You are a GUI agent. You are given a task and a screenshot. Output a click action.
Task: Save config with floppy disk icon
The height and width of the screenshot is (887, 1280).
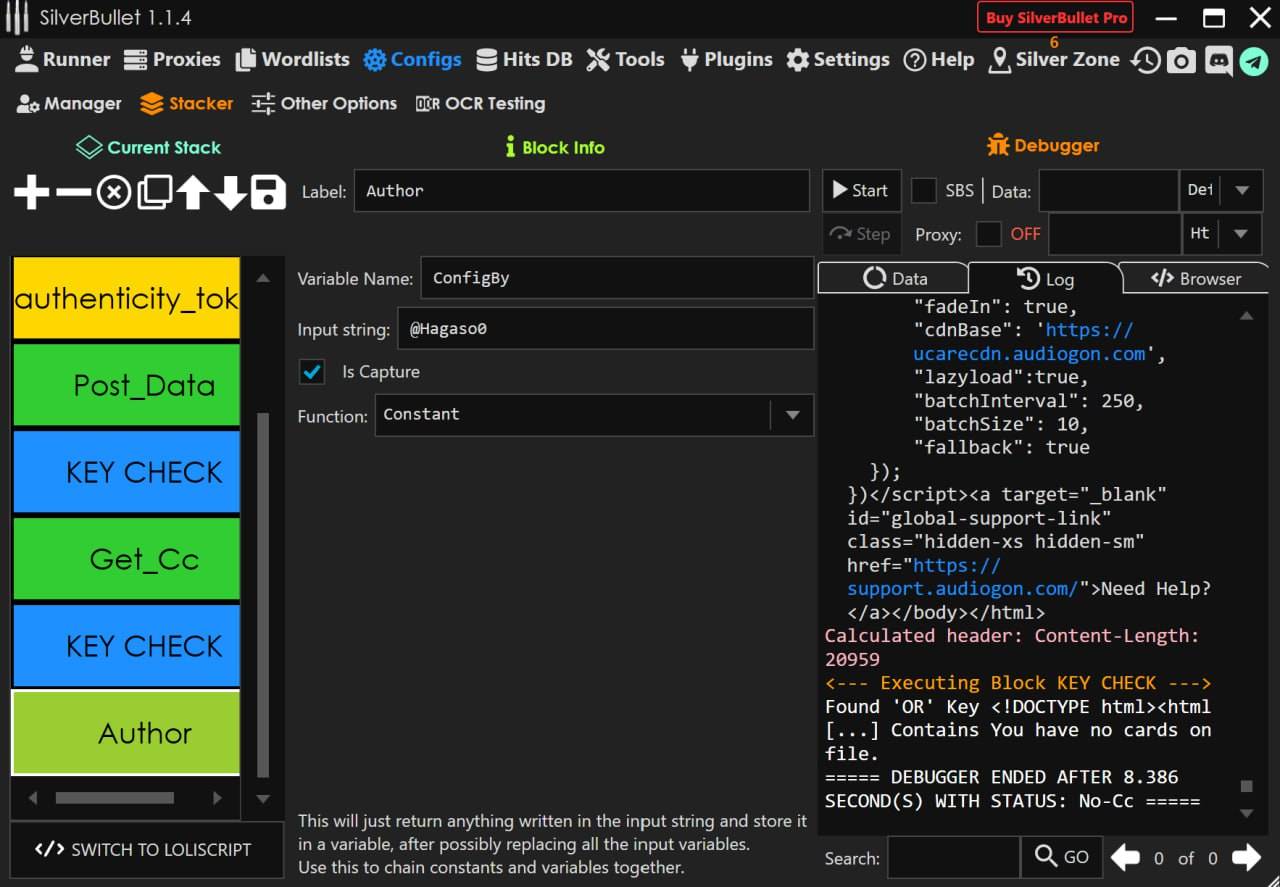[268, 192]
